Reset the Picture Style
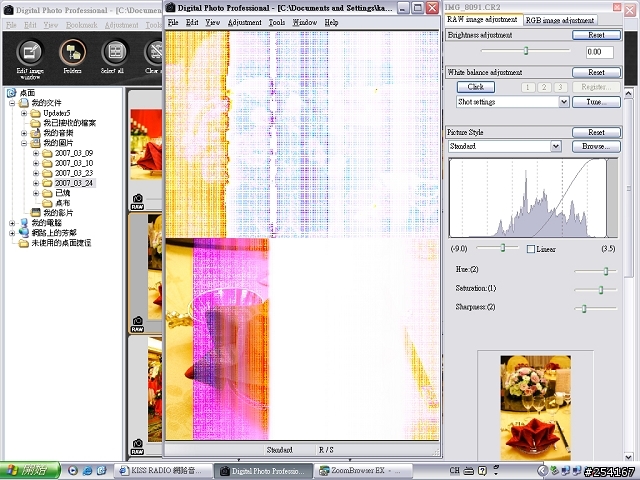The height and width of the screenshot is (480, 640). pyautogui.click(x=596, y=132)
